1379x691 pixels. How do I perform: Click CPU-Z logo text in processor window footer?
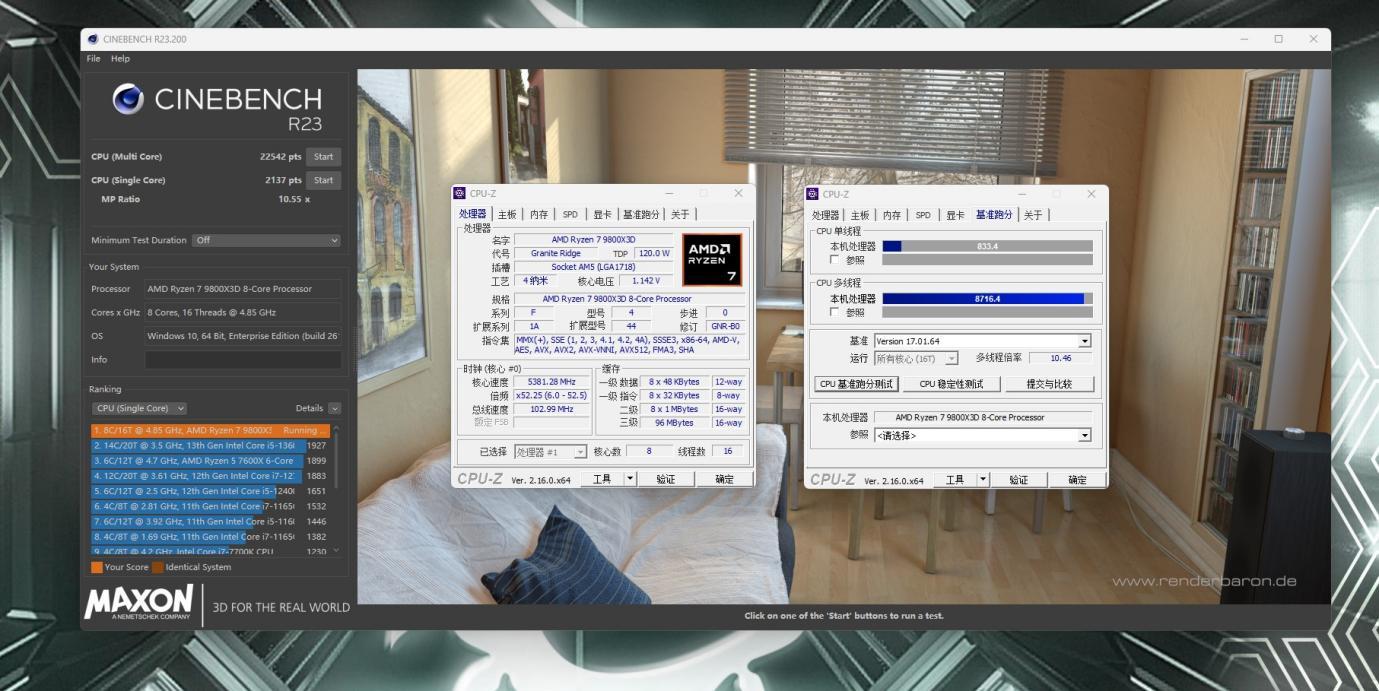[480, 479]
